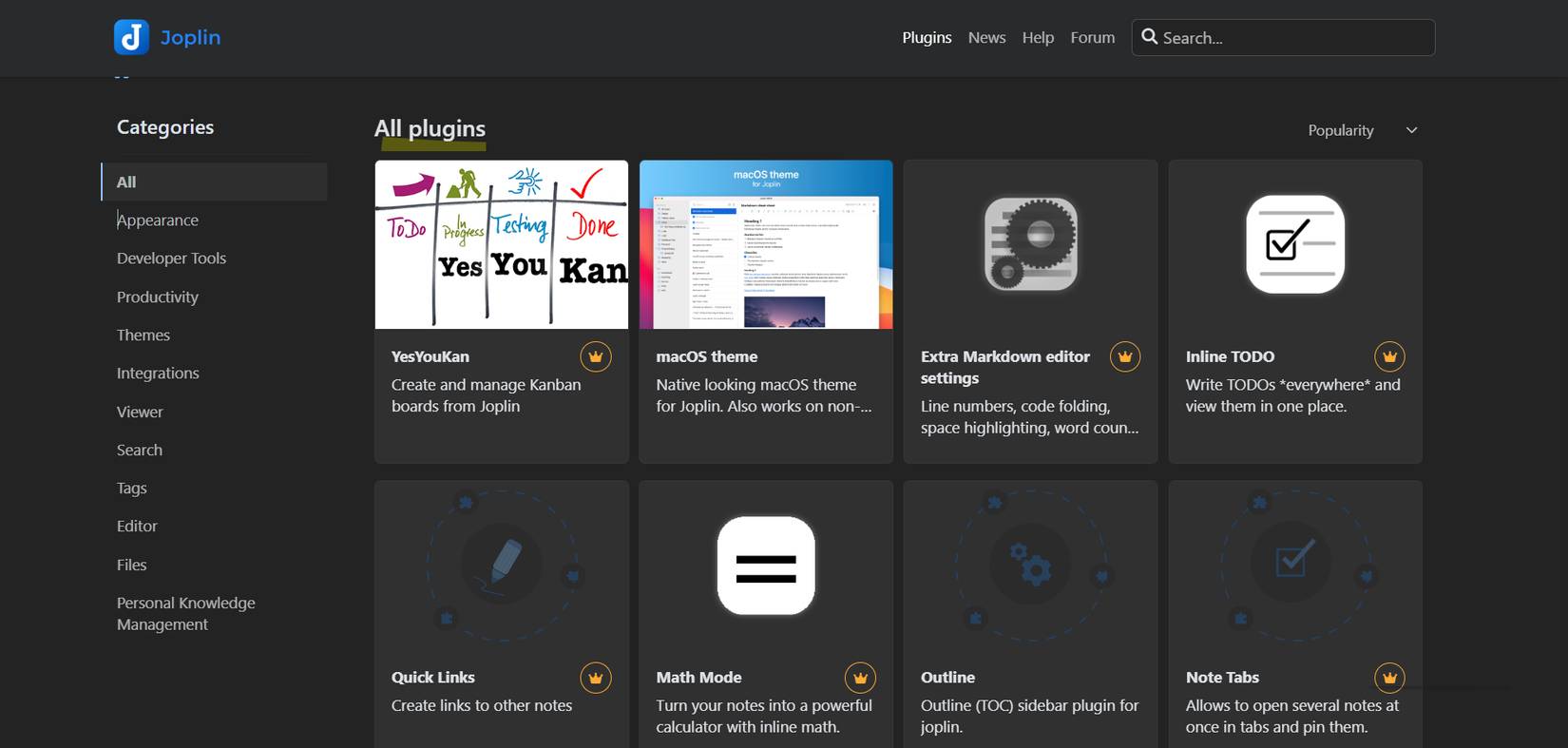Image resolution: width=1568 pixels, height=748 pixels.
Task: Choose the Developer Tools category
Action: click(x=171, y=259)
